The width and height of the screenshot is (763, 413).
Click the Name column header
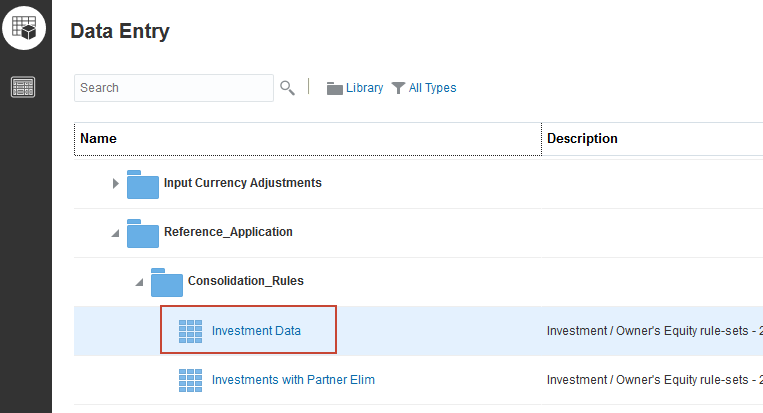click(x=98, y=139)
